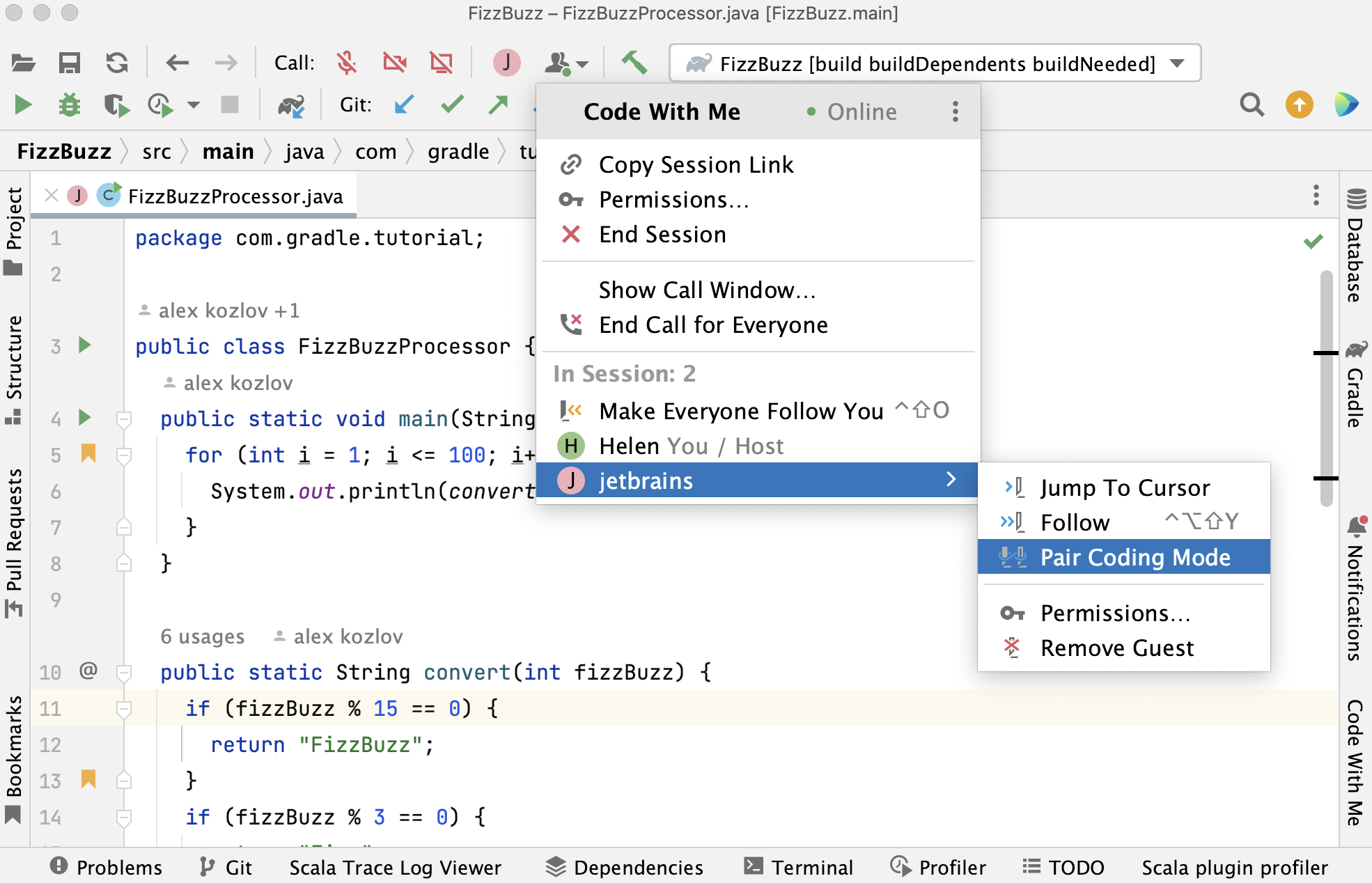Screen dimensions: 1372x883
Task: Navigate forward with the right arrow
Action: (226, 63)
